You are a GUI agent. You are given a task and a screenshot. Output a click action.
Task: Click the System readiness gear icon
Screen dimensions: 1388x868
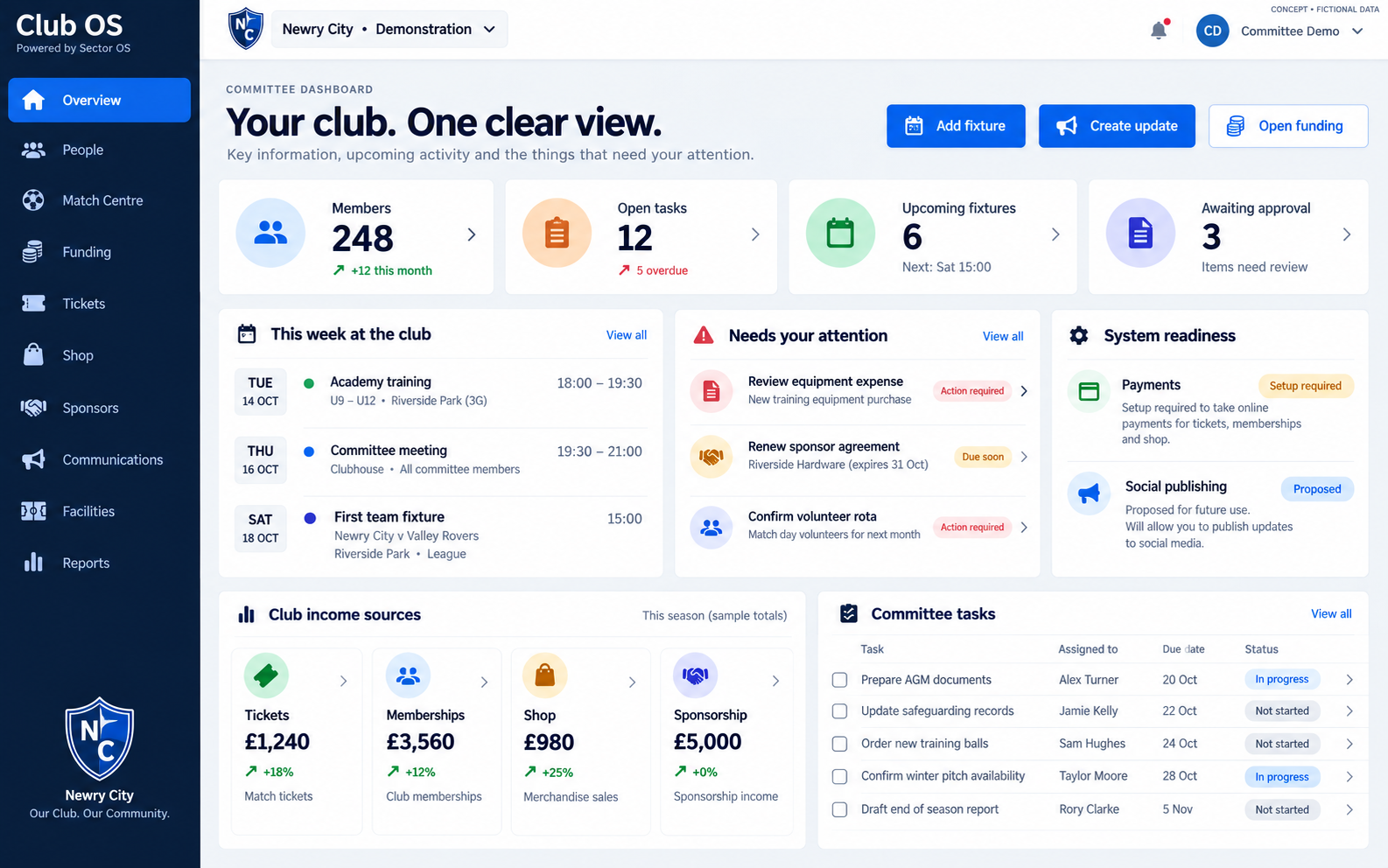coord(1079,335)
